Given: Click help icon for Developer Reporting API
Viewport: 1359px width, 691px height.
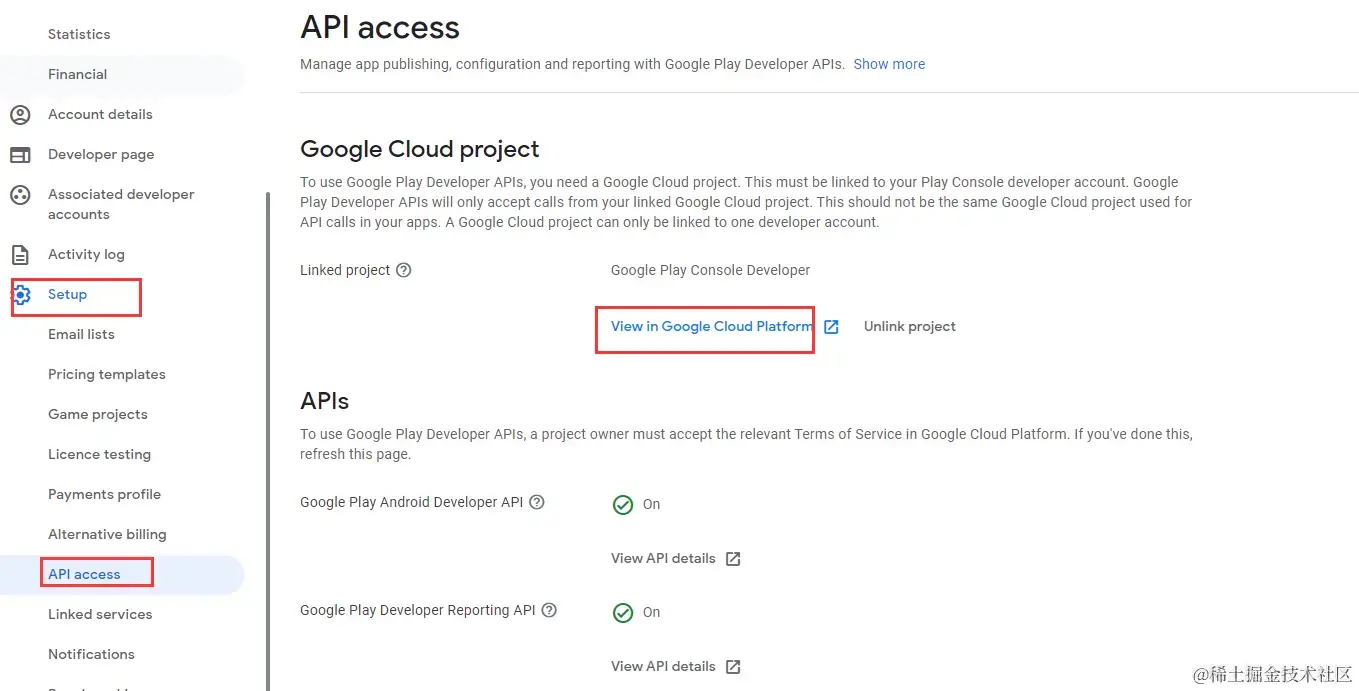Looking at the screenshot, I should point(549,610).
